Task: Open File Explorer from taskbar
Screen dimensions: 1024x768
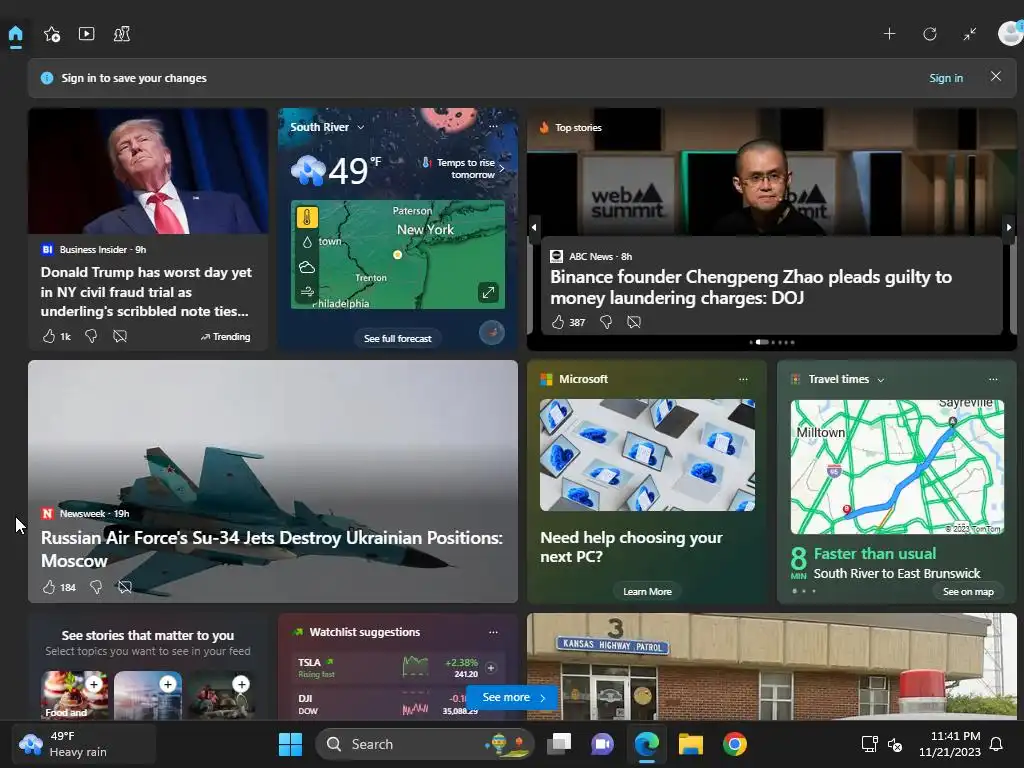Action: click(x=690, y=744)
